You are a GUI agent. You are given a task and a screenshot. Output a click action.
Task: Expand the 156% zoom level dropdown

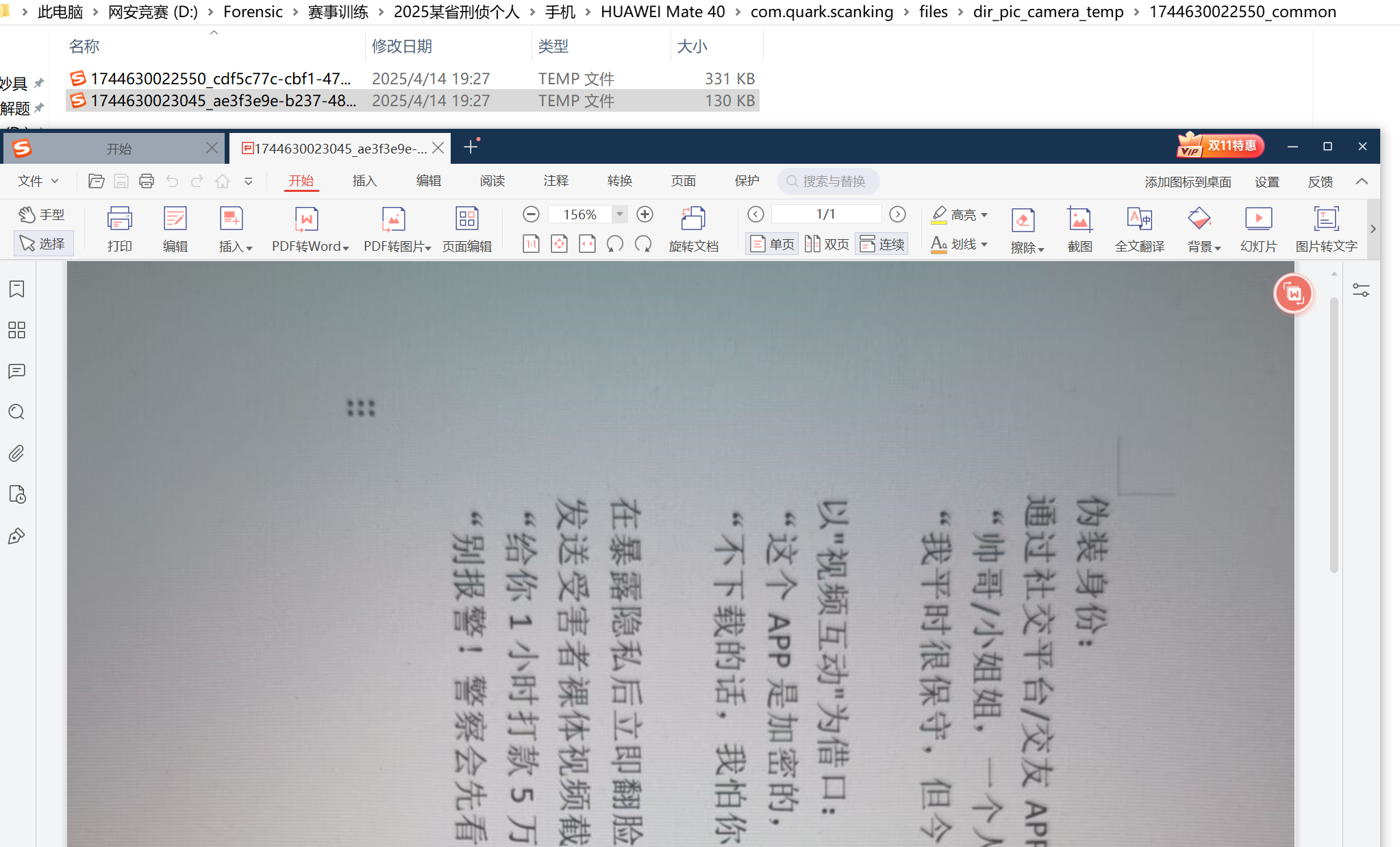click(619, 214)
